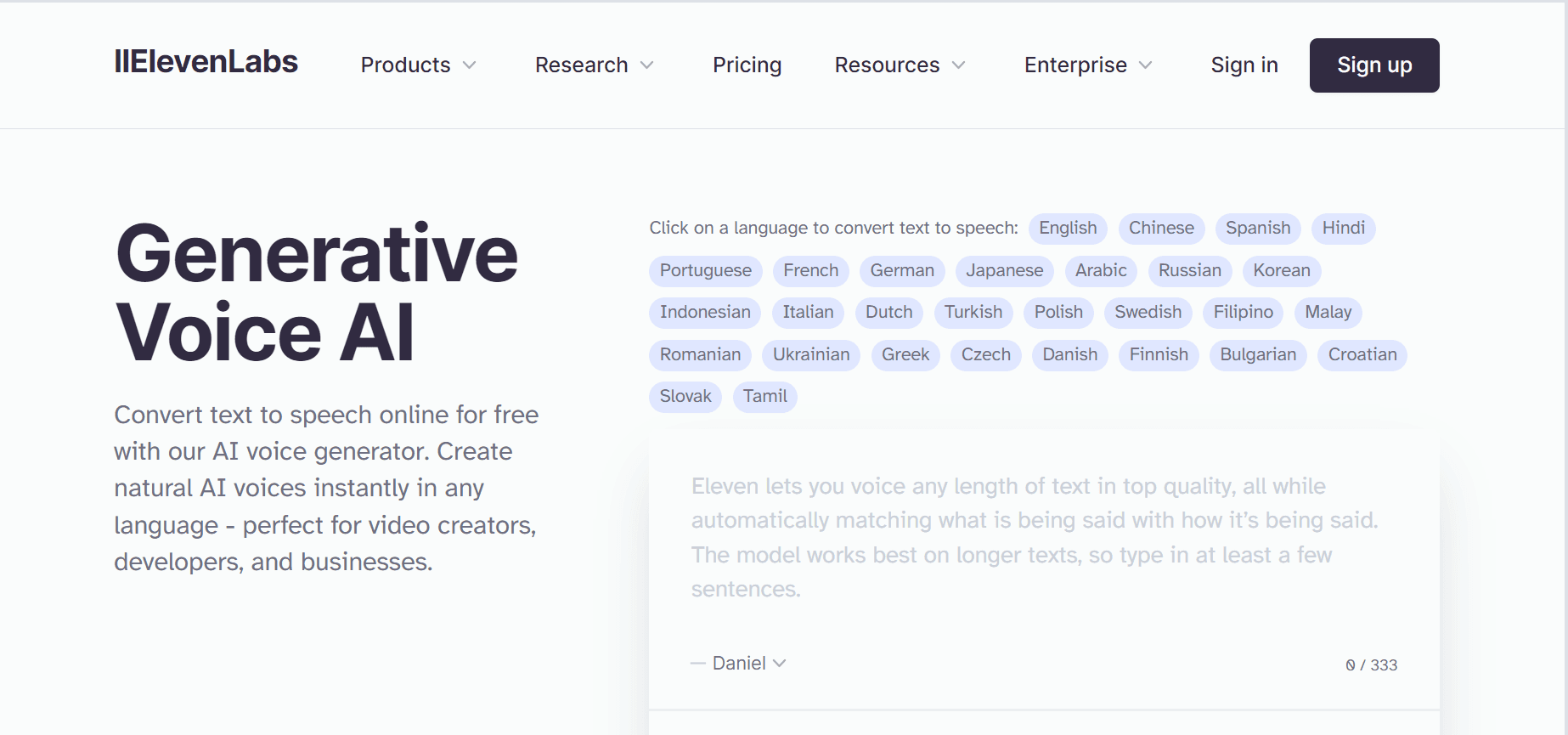Choose the Spanish language chip
This screenshot has width=1568, height=735.
(1258, 229)
